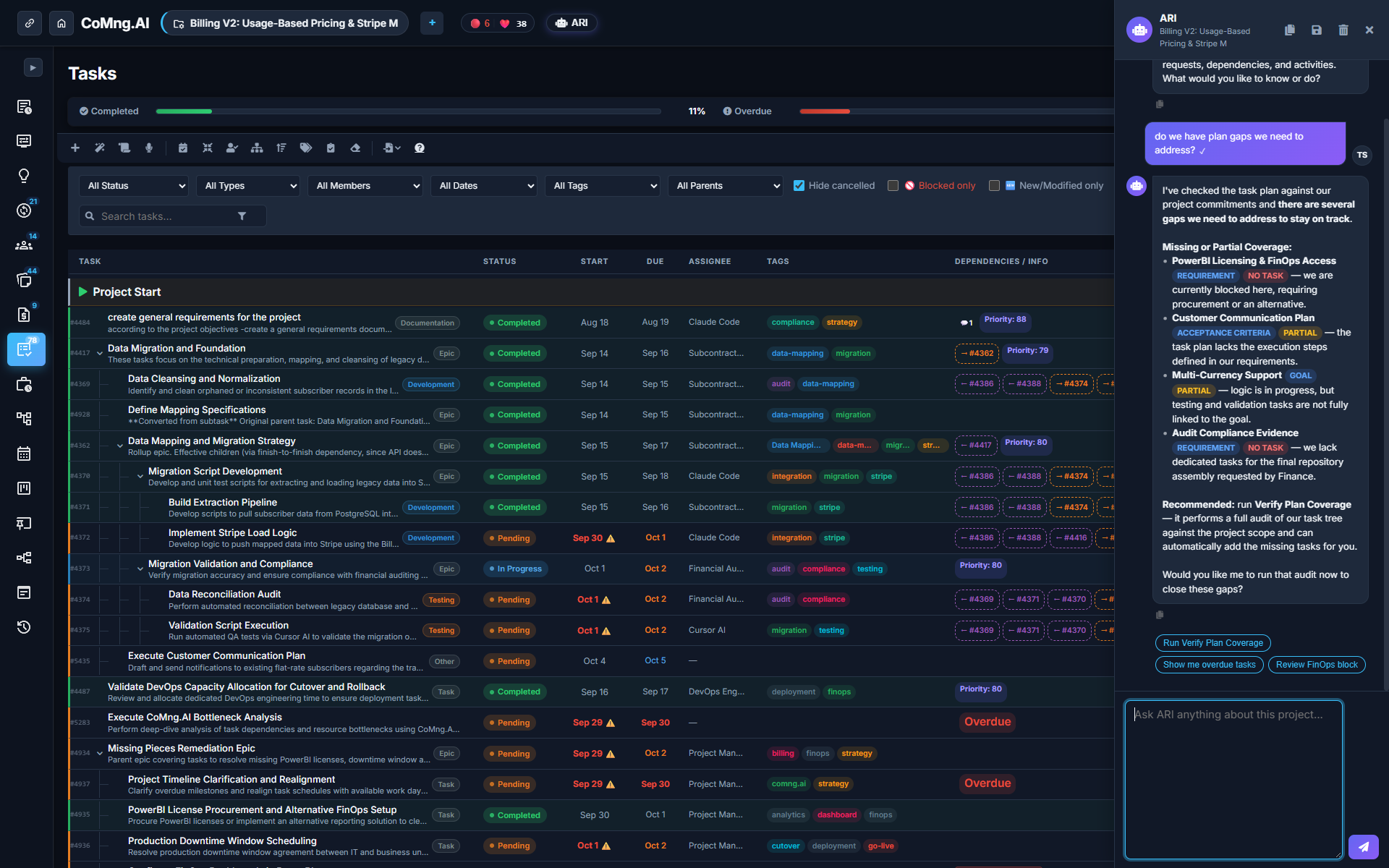1389x868 pixels.
Task: Click the Review FinOps block suggestion
Action: pyautogui.click(x=1317, y=665)
